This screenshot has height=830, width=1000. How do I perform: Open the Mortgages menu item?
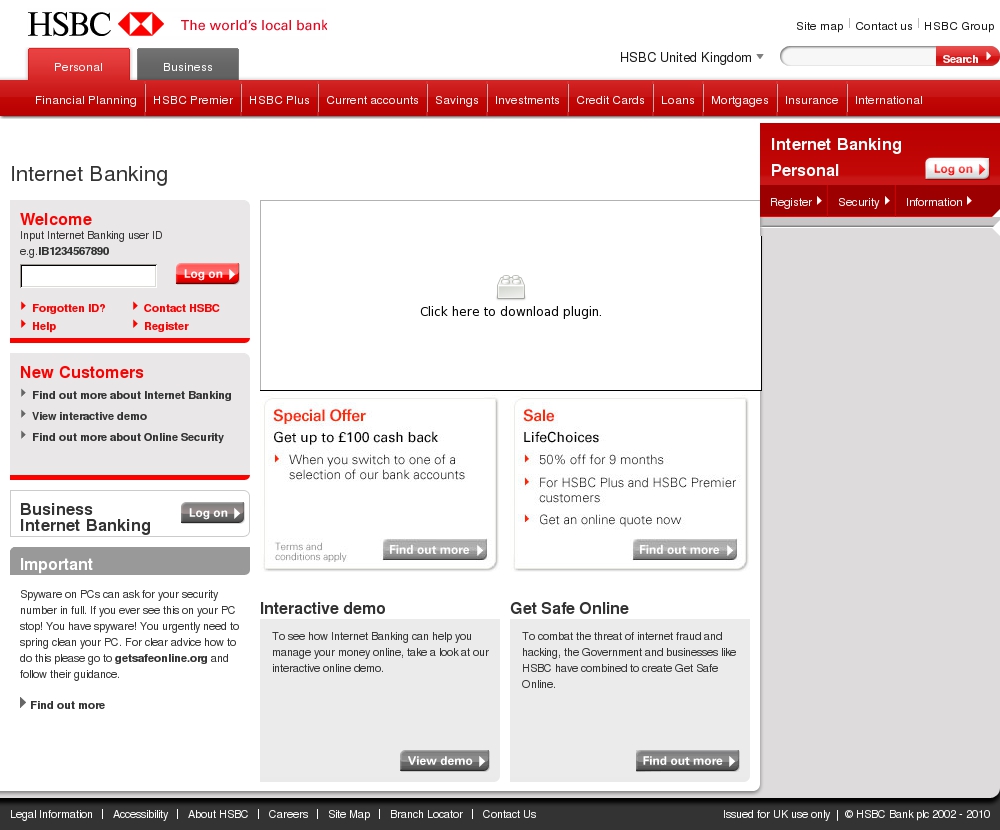point(739,100)
